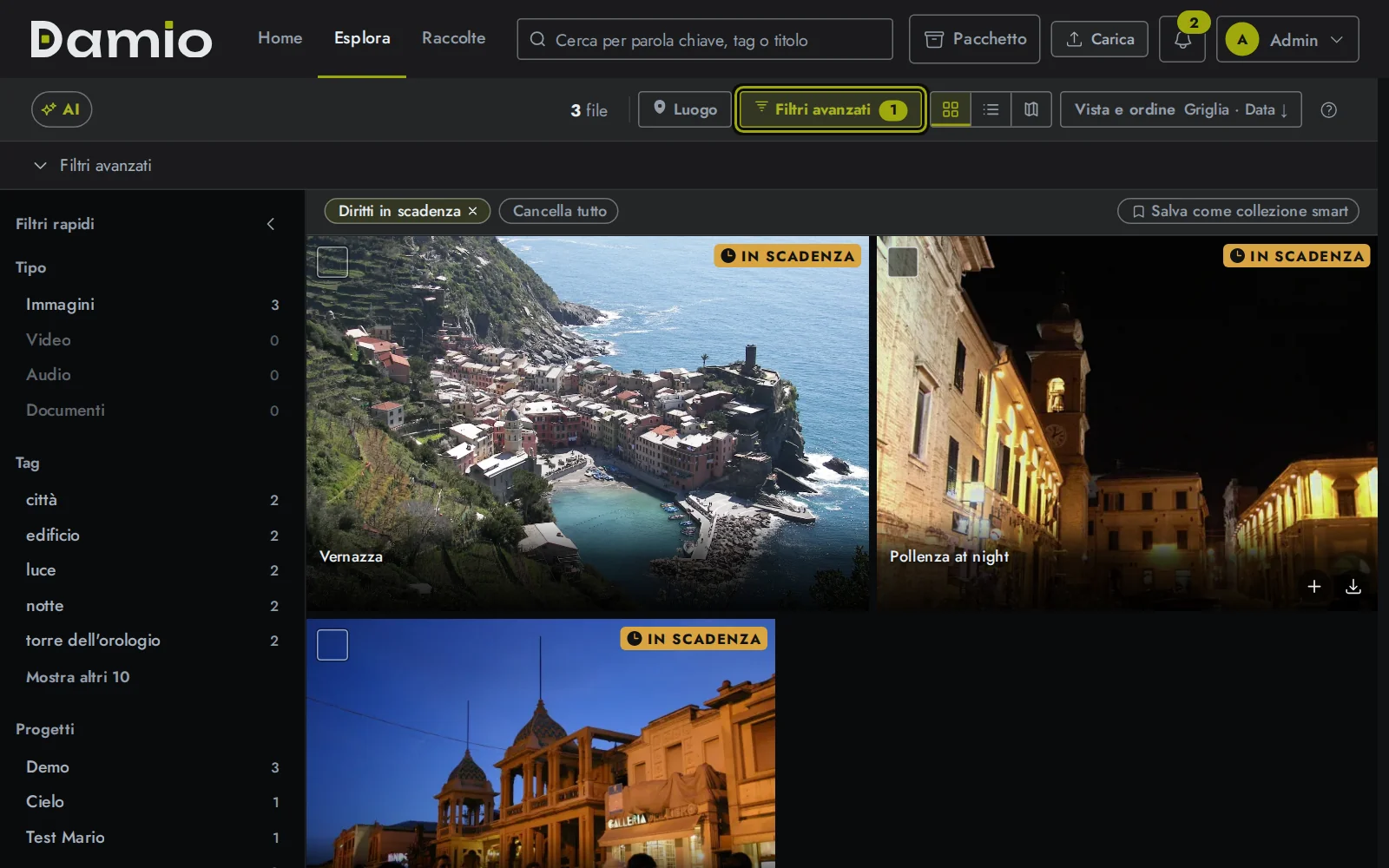Screen dimensions: 1389x868
Task: Open the notifications bell
Action: pyautogui.click(x=1182, y=40)
